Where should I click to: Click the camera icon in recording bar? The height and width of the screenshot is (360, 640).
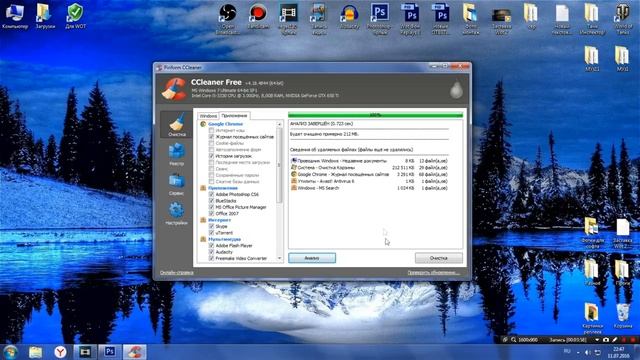(x=606, y=340)
